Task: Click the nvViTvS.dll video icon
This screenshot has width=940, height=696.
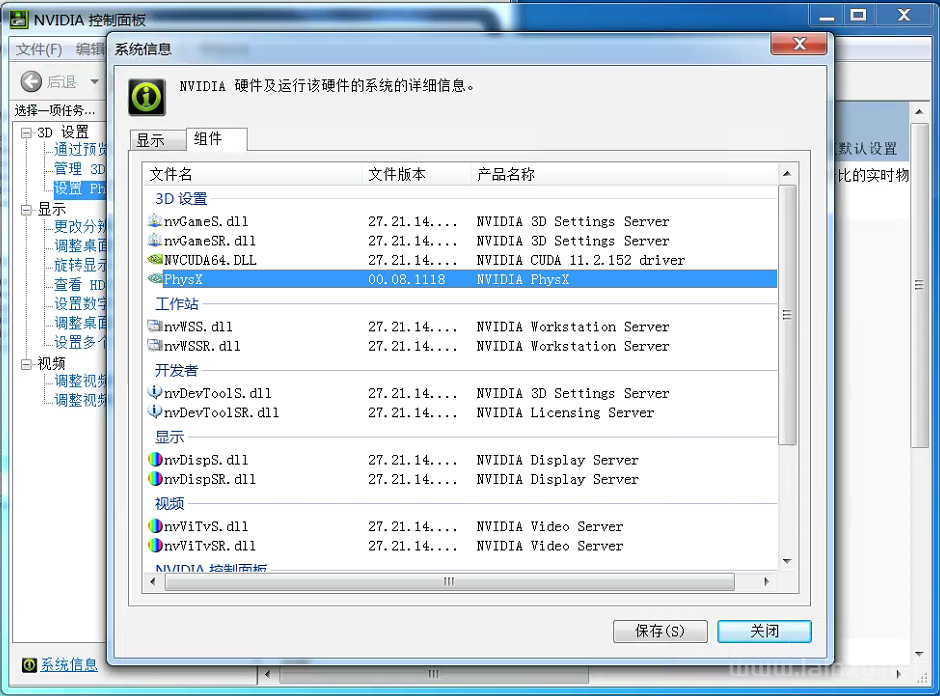Action: tap(155, 526)
